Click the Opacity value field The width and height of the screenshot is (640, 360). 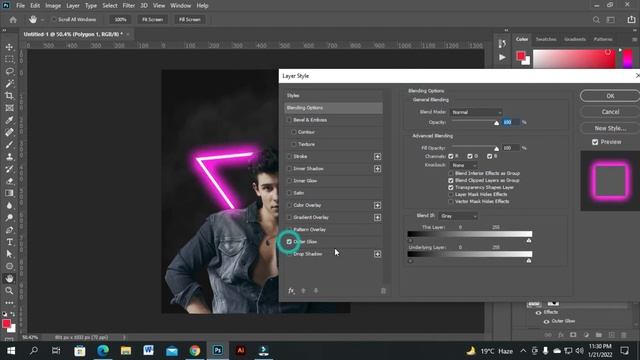tap(511, 122)
